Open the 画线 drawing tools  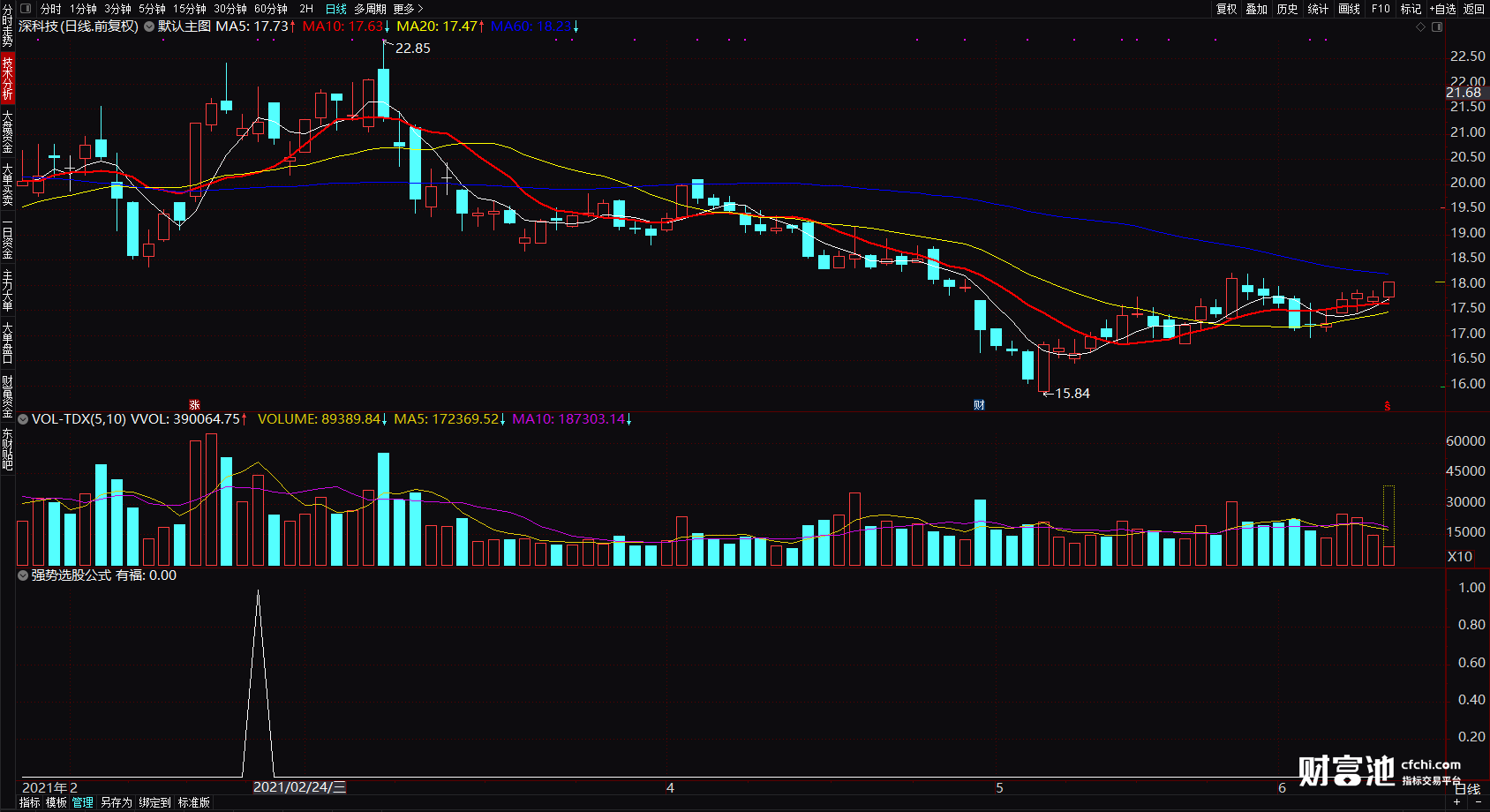(x=1349, y=9)
